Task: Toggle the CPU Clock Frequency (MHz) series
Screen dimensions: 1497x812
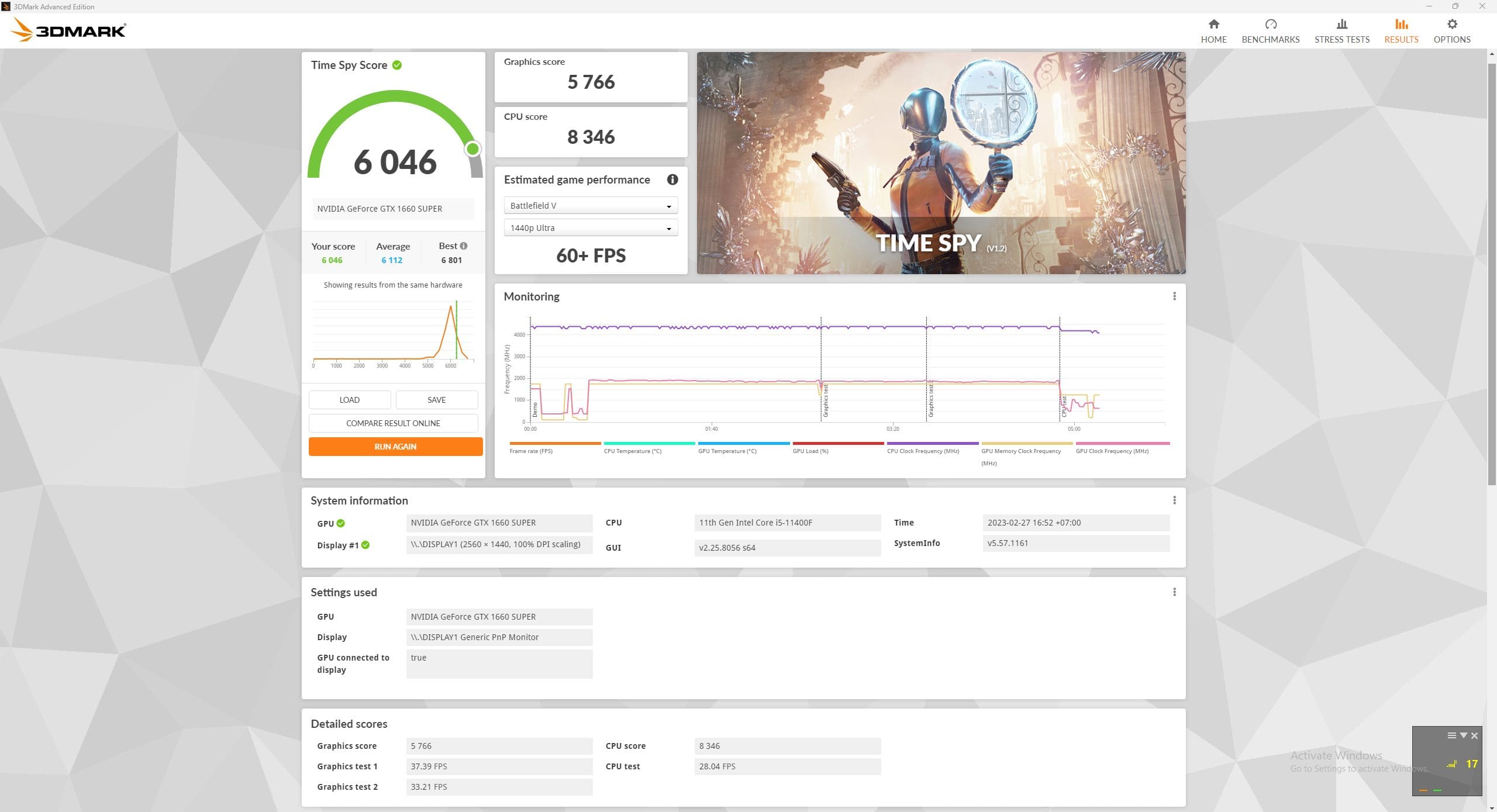Action: 932,448
